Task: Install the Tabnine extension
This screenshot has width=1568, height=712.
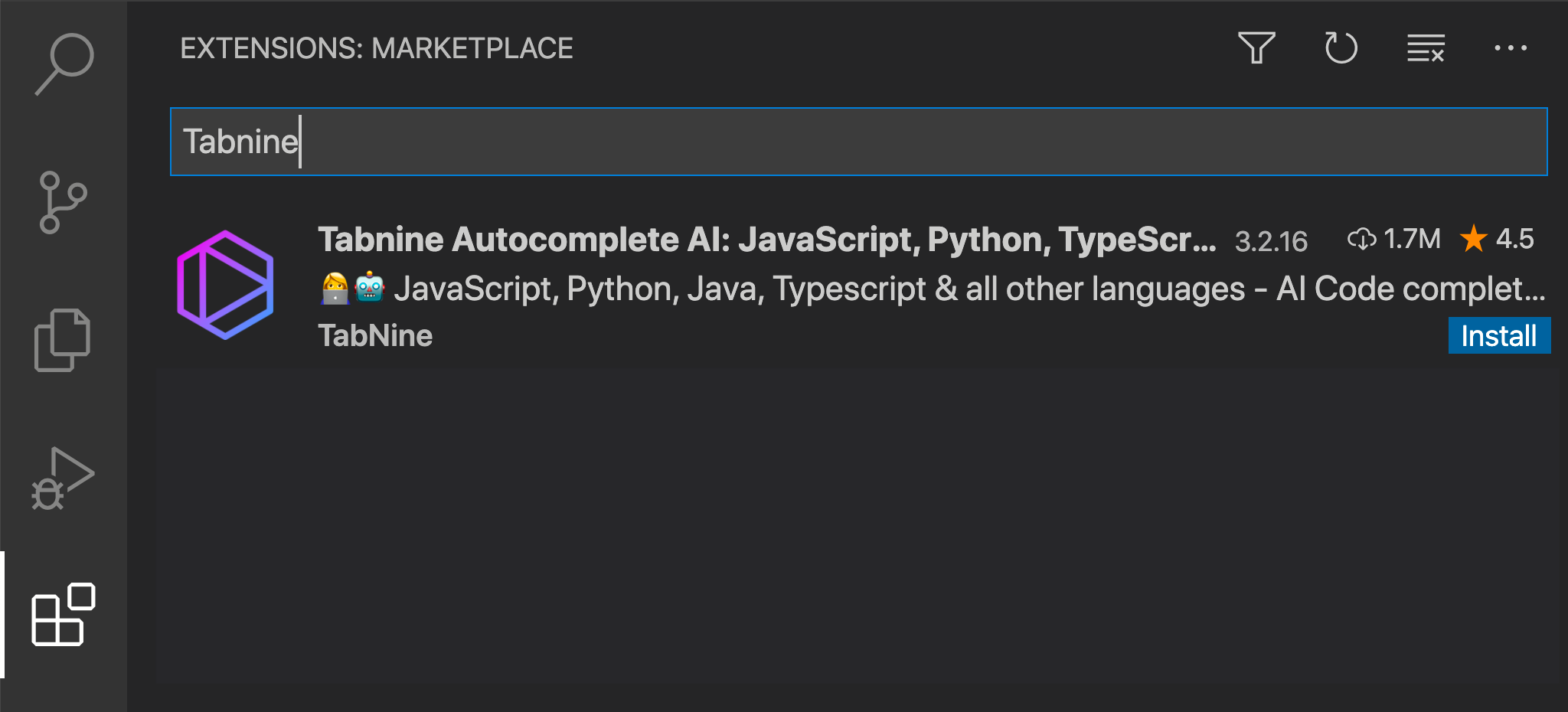Action: (1498, 336)
